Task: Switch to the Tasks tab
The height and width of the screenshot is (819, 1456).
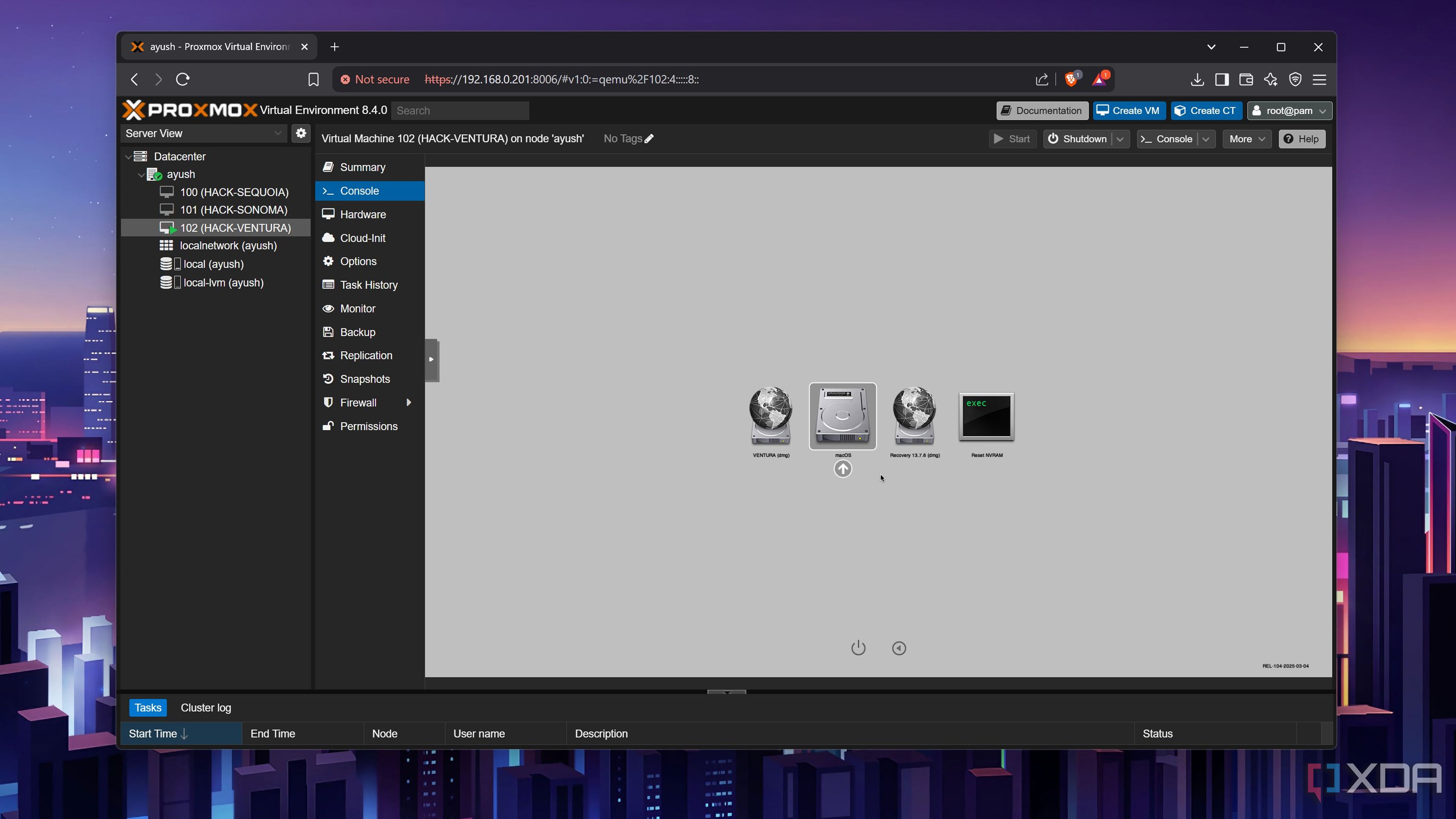Action: click(x=147, y=708)
